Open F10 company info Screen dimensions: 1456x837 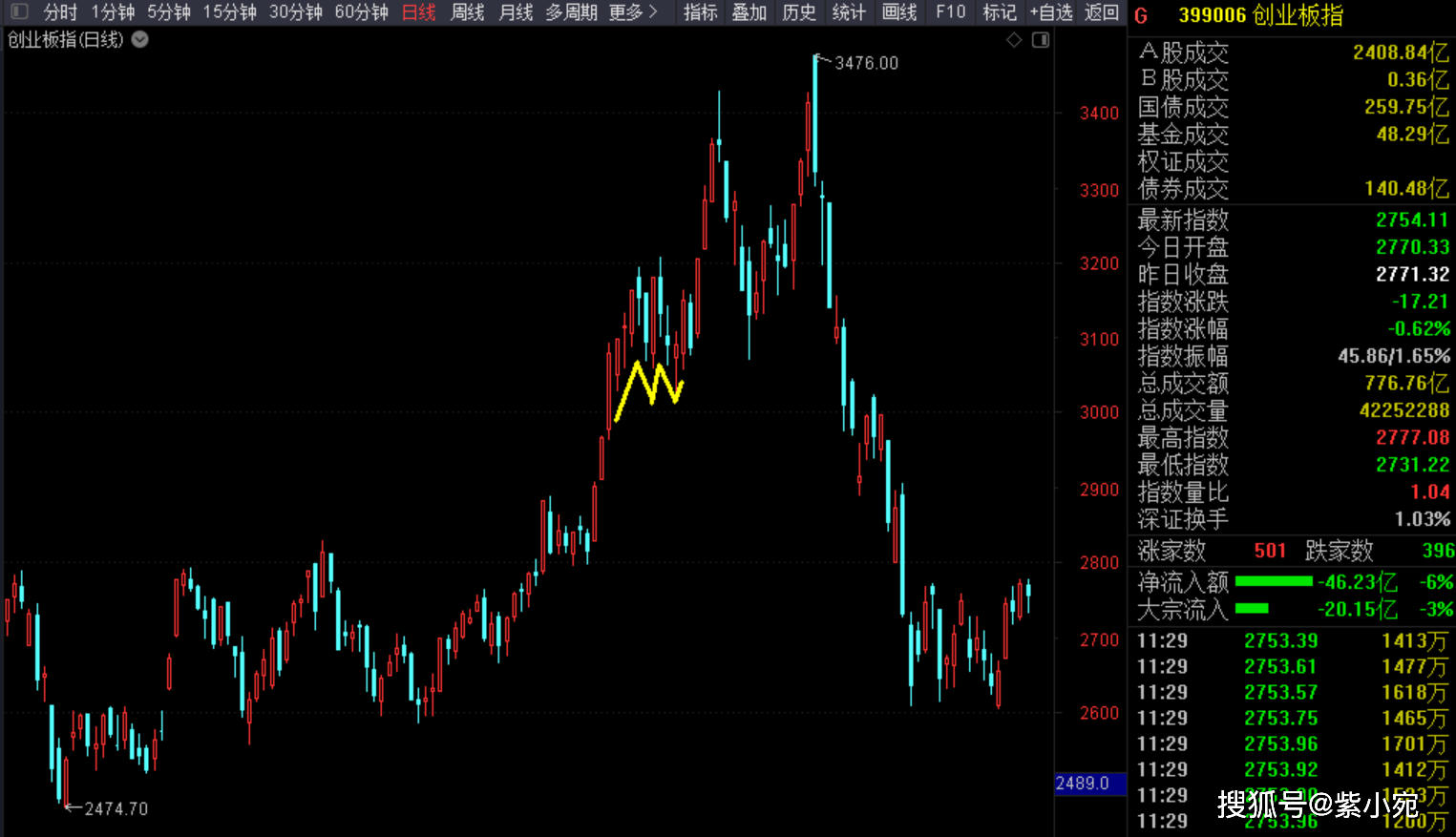click(951, 12)
